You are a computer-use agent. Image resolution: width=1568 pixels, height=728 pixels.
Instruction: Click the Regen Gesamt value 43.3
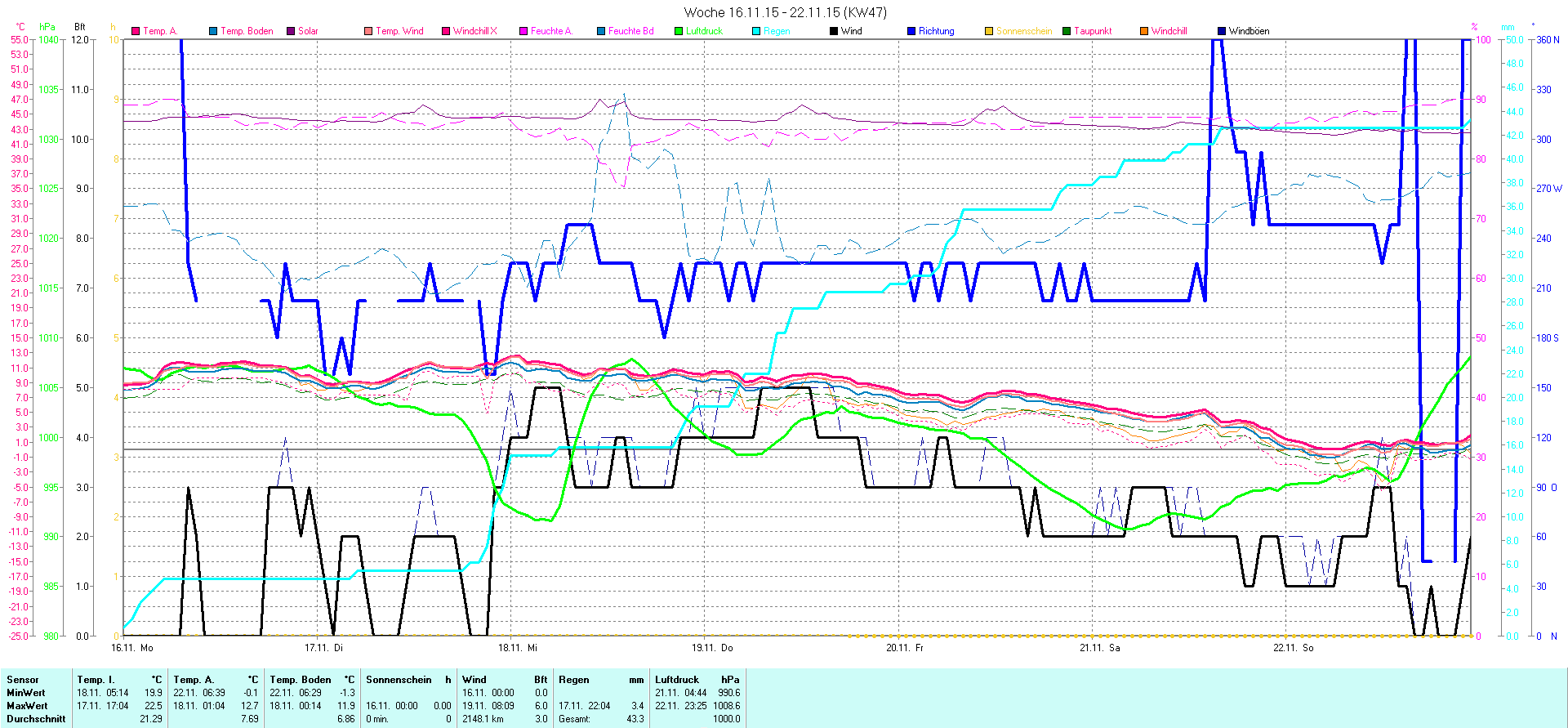click(635, 719)
